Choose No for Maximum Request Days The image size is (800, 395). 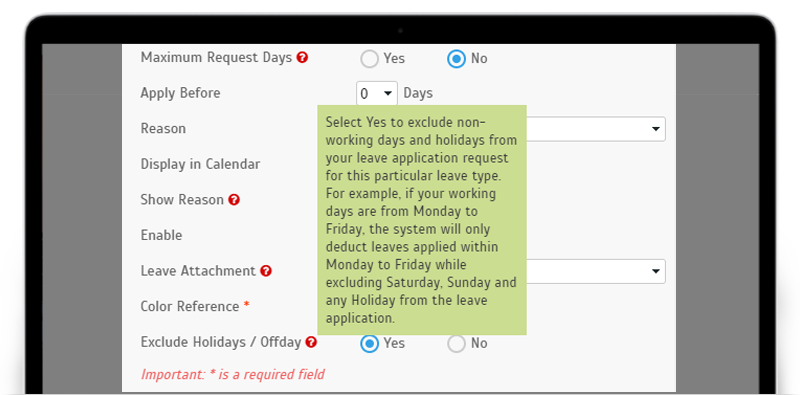[x=456, y=59]
